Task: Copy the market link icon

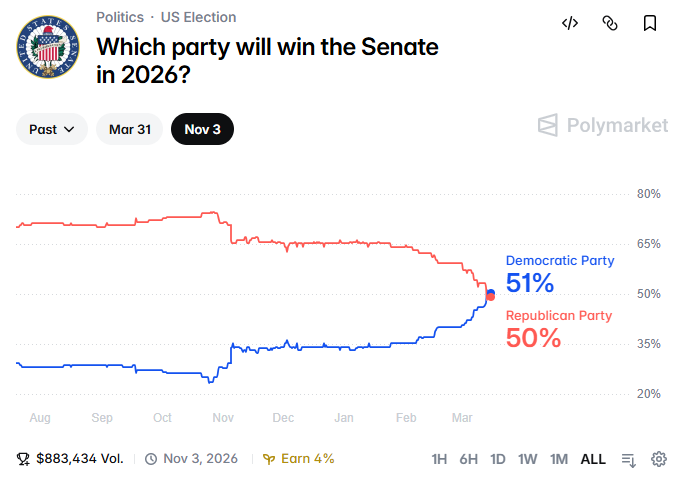Action: (610, 23)
